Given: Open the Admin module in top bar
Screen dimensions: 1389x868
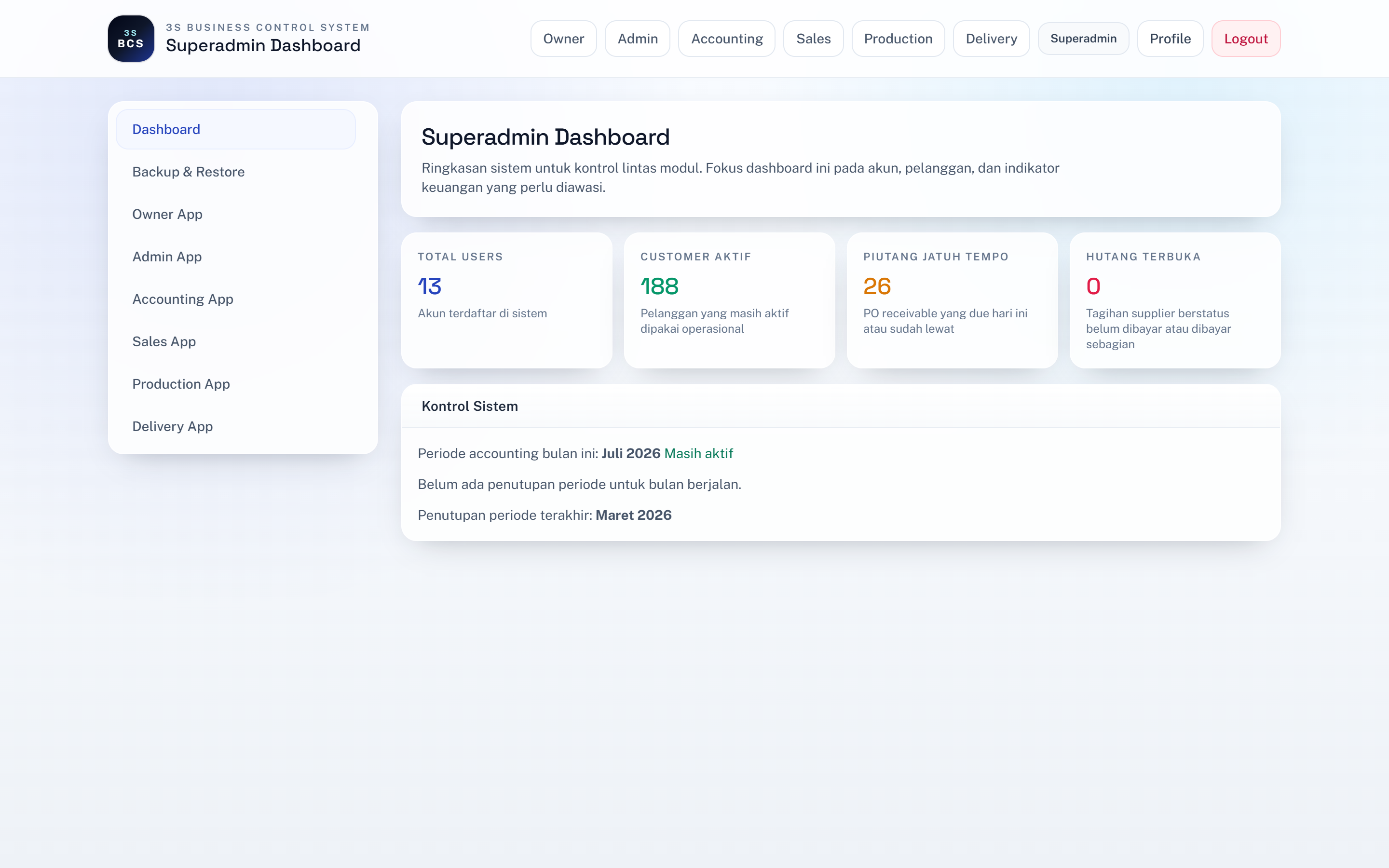Looking at the screenshot, I should pyautogui.click(x=637, y=39).
